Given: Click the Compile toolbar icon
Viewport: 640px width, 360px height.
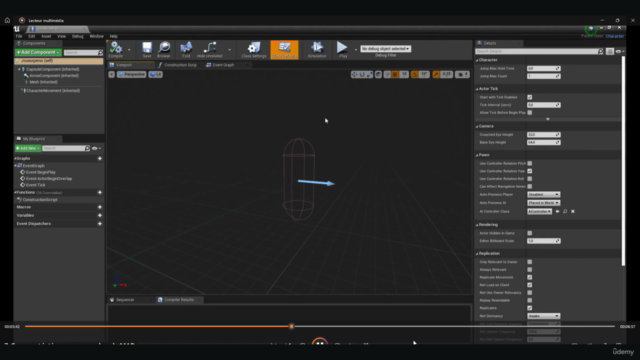Looking at the screenshot, I should [116, 48].
